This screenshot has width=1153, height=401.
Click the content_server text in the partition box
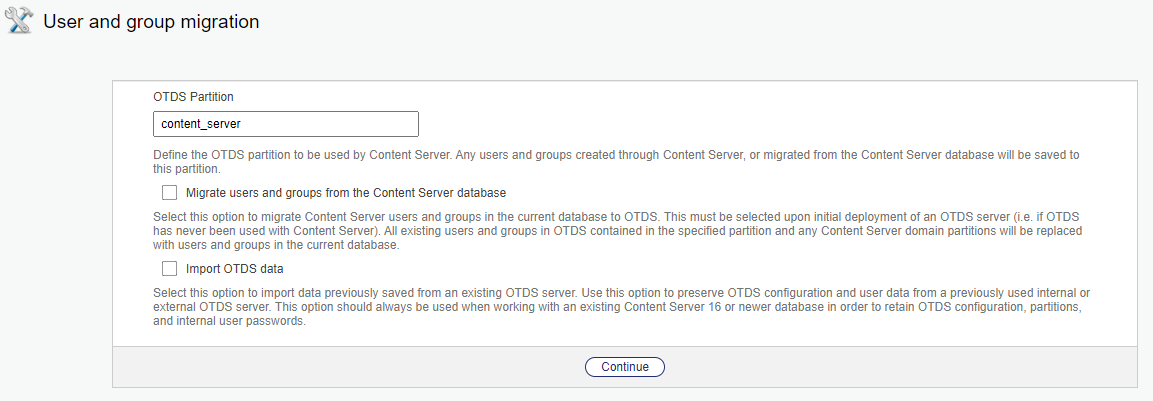click(x=201, y=124)
